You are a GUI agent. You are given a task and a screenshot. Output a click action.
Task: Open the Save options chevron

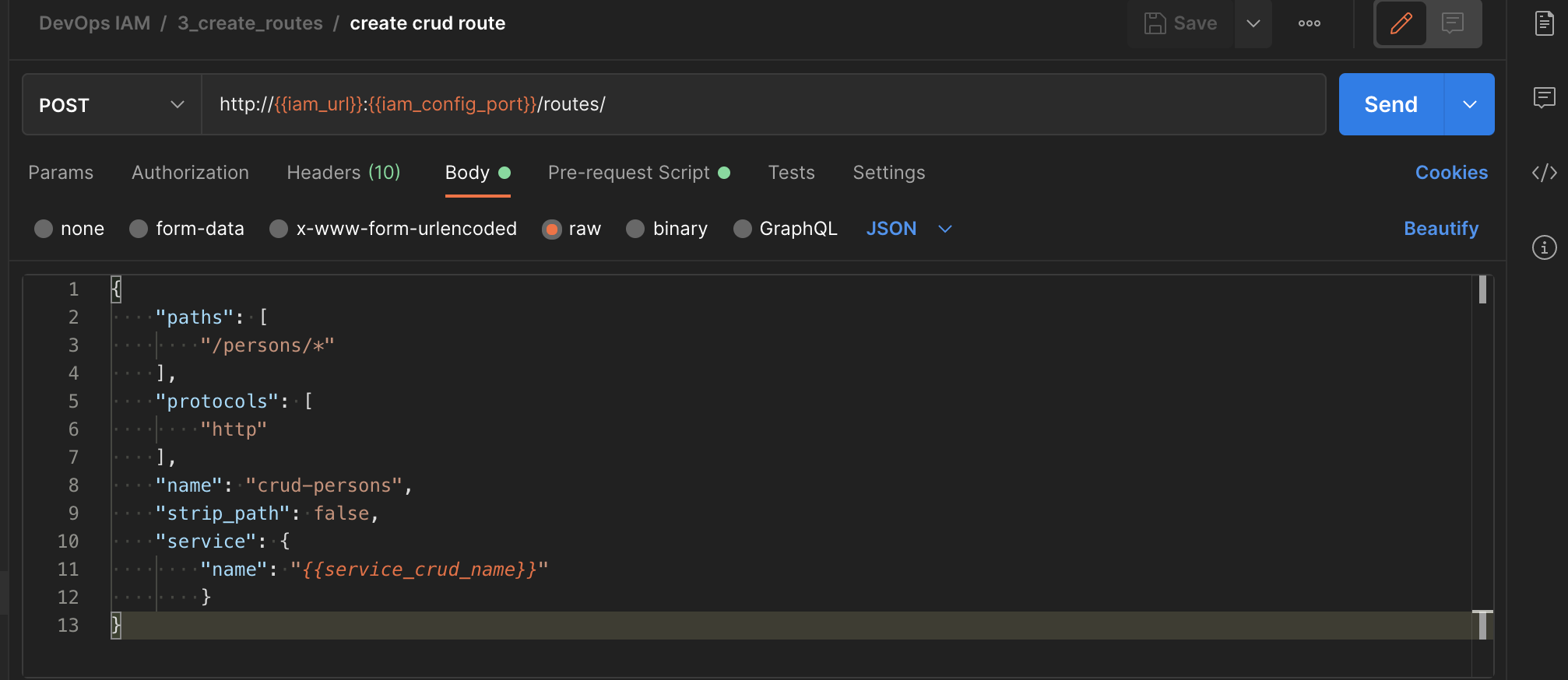(x=1253, y=23)
